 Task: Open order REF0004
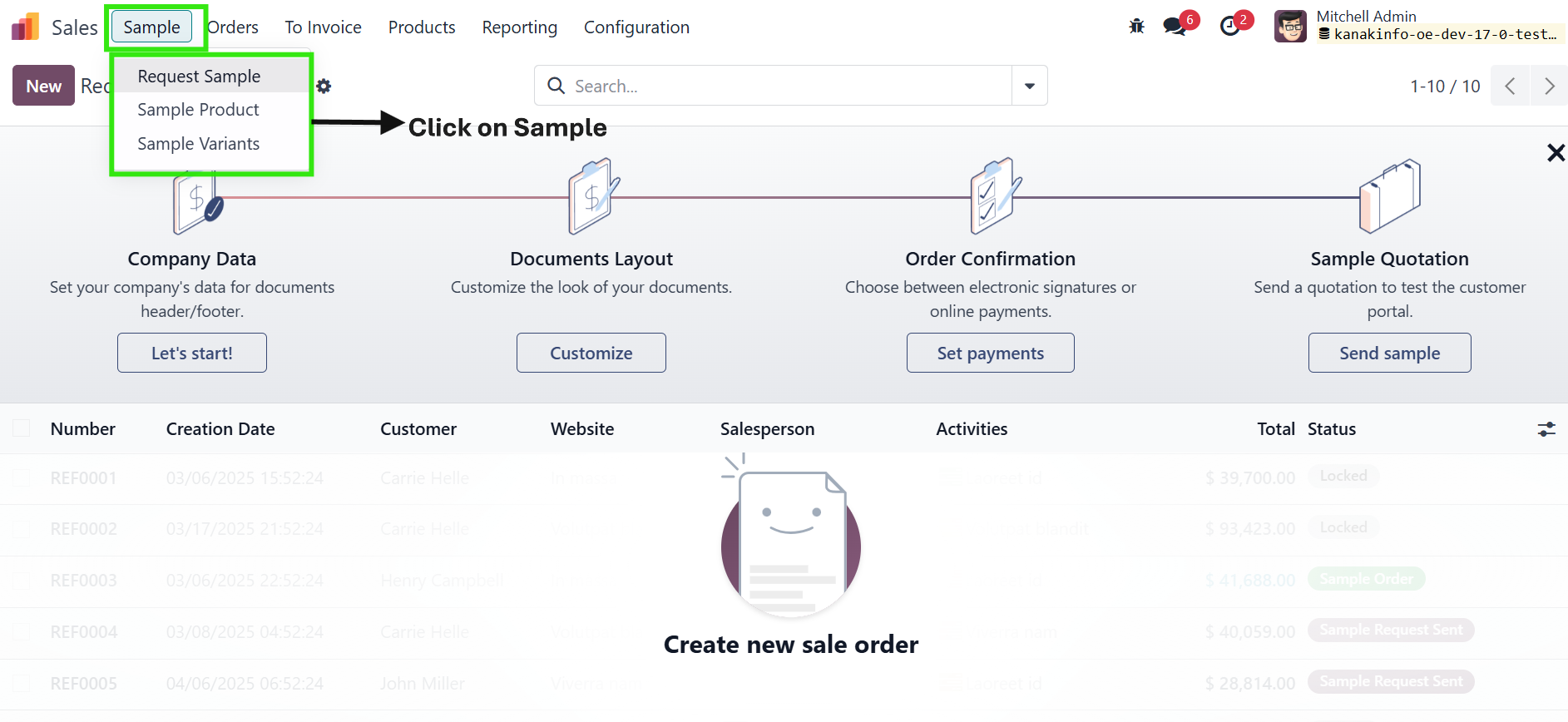(x=83, y=632)
